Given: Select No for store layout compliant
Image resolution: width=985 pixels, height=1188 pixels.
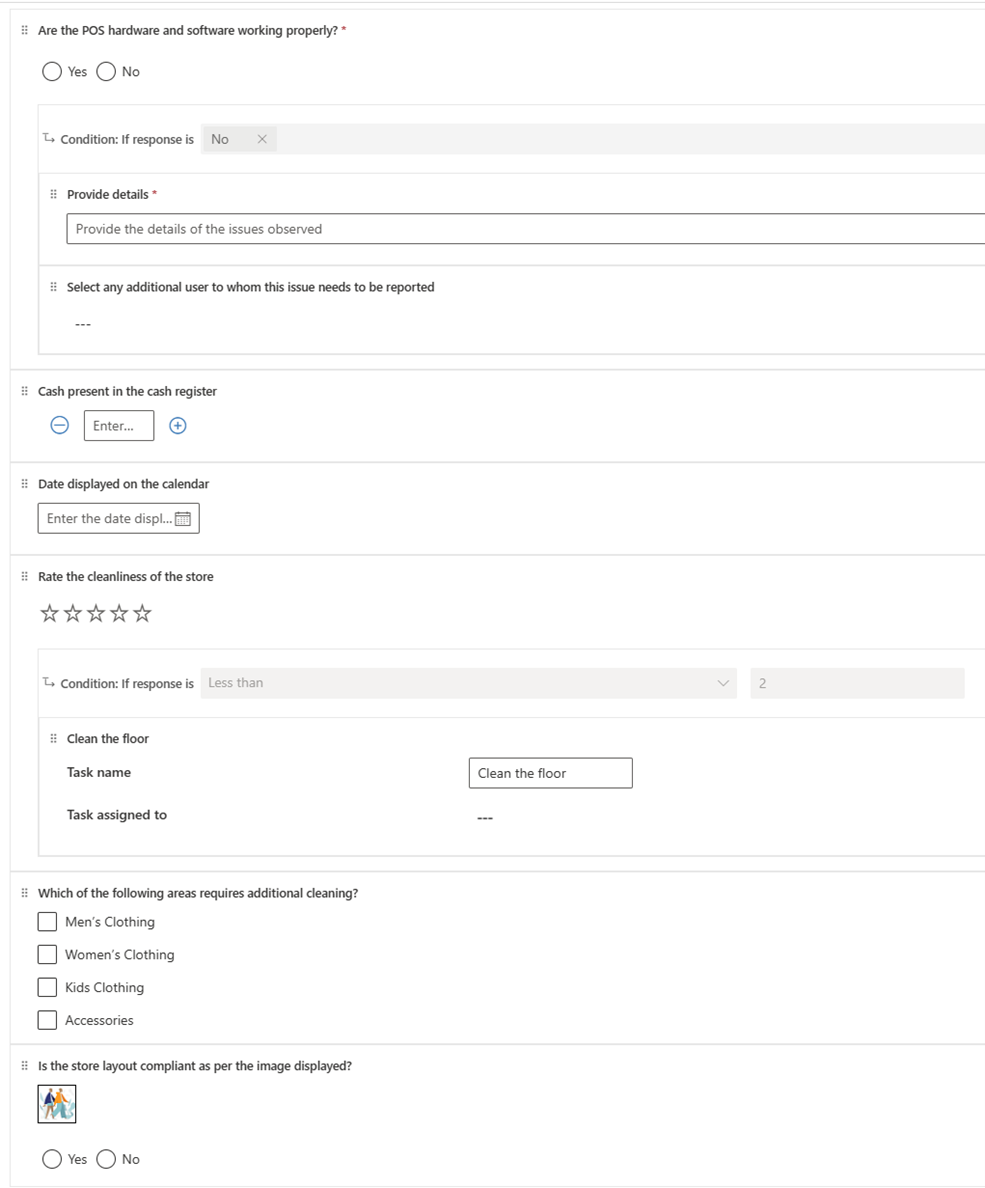Looking at the screenshot, I should [106, 1159].
